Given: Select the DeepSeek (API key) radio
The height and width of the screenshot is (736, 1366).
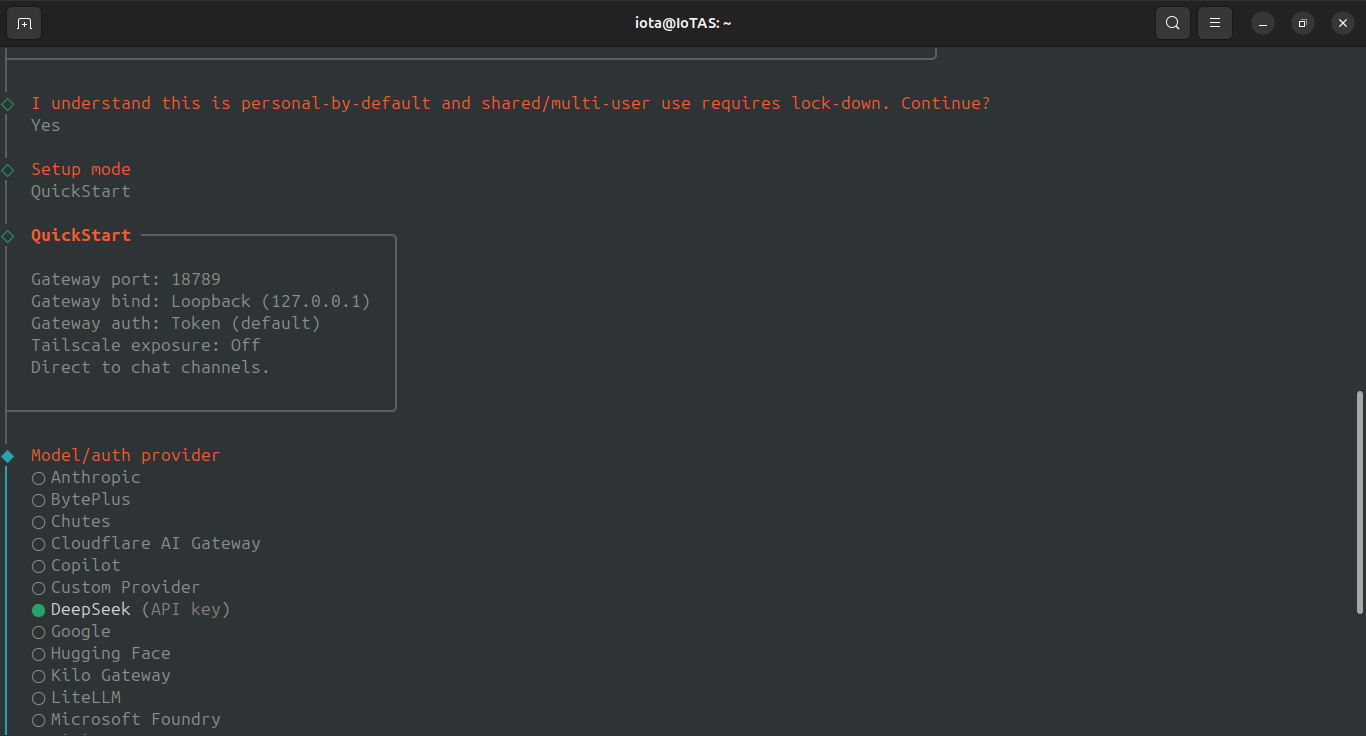Looking at the screenshot, I should [39, 610].
